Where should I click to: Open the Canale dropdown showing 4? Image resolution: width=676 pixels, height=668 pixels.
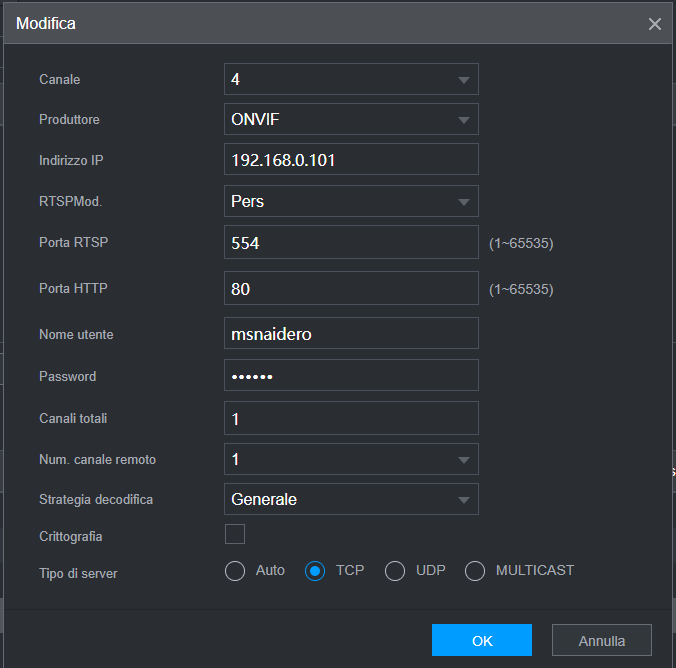point(351,79)
